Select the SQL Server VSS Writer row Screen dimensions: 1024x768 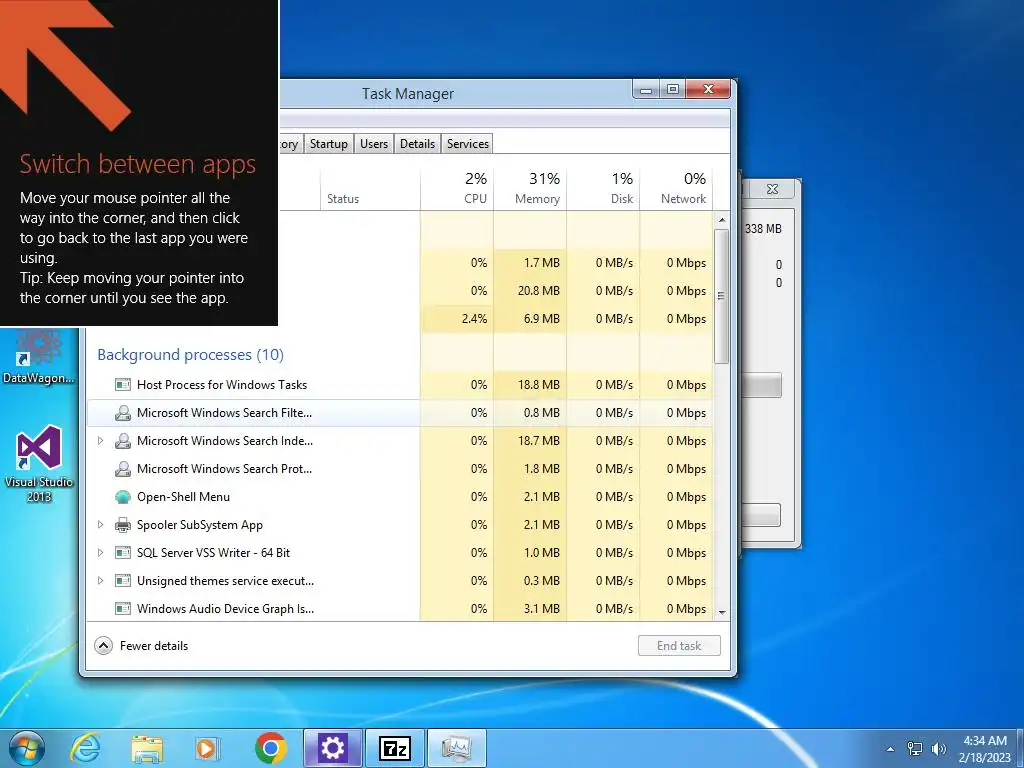(x=400, y=552)
